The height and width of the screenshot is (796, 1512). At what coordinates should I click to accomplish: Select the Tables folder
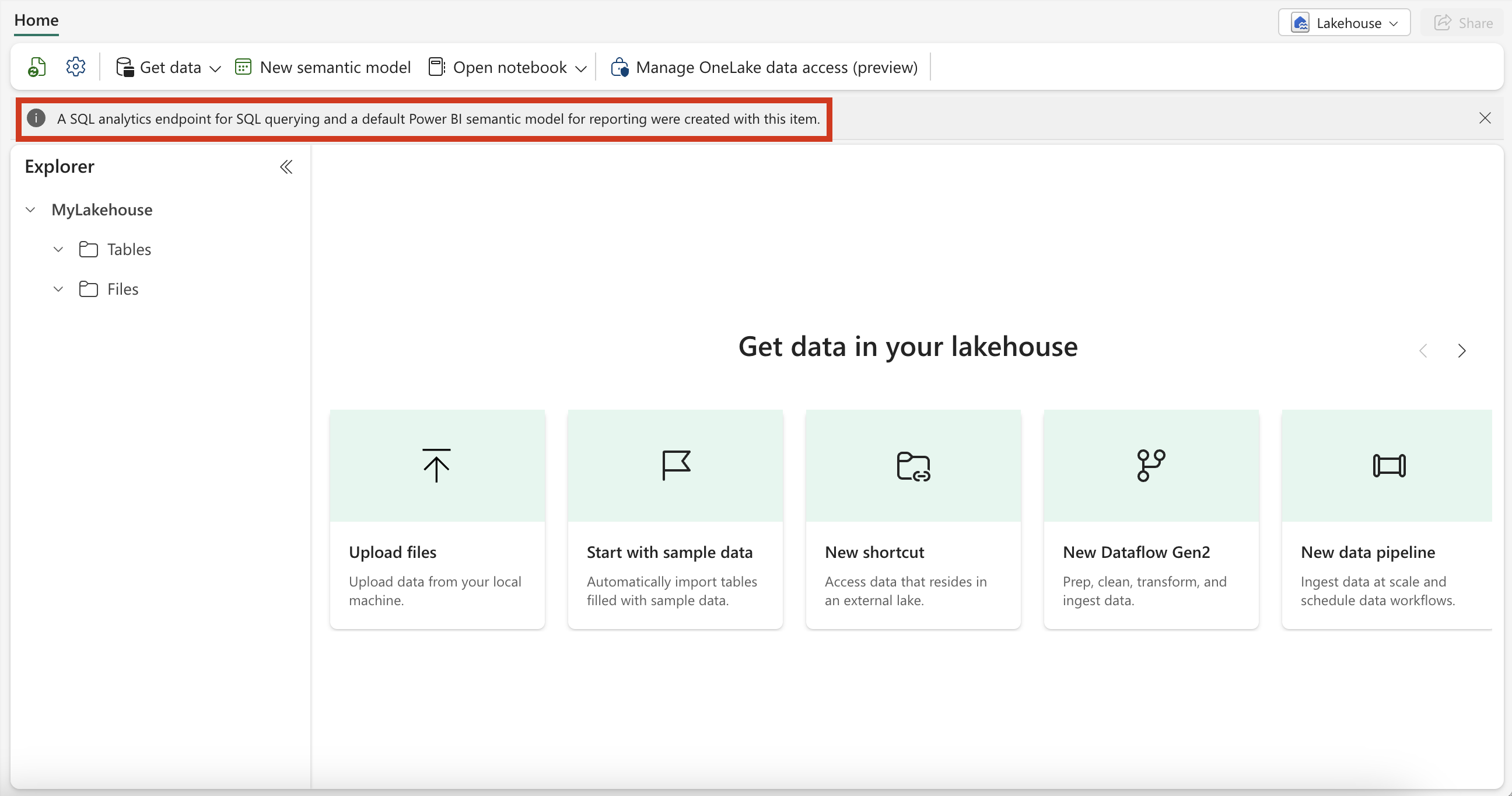(x=129, y=249)
